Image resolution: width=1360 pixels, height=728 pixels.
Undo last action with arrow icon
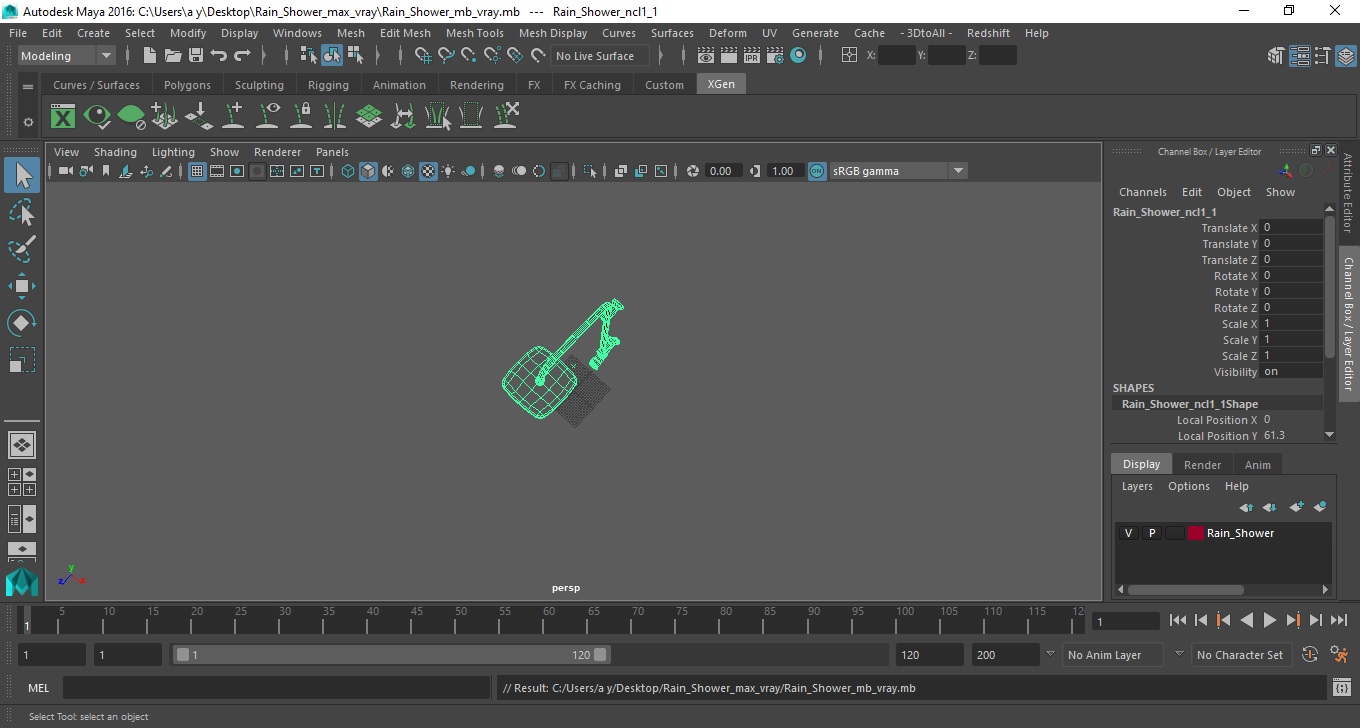[x=219, y=56]
